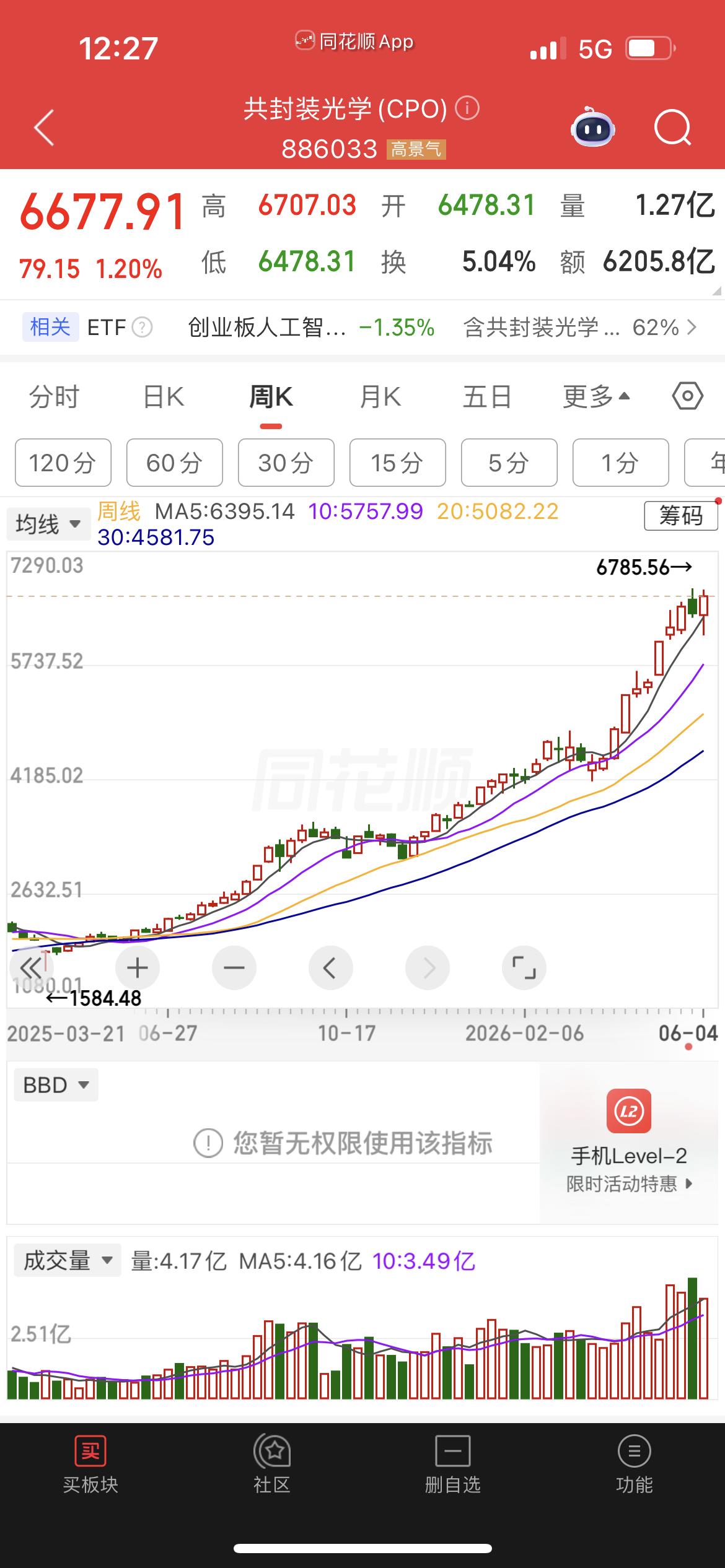Tap volume 量:4.17亿 label
Image resolution: width=725 pixels, height=1568 pixels.
click(178, 1261)
